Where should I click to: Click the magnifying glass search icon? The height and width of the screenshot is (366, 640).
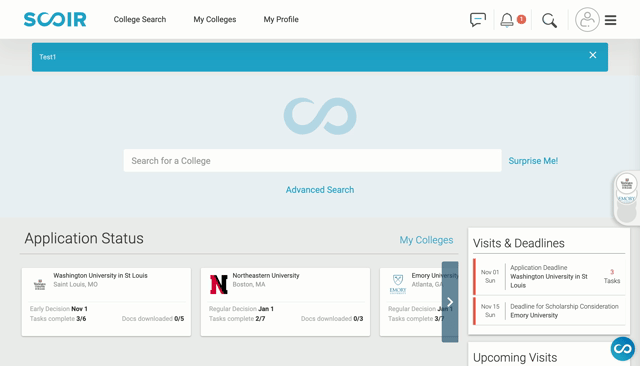[x=549, y=20]
